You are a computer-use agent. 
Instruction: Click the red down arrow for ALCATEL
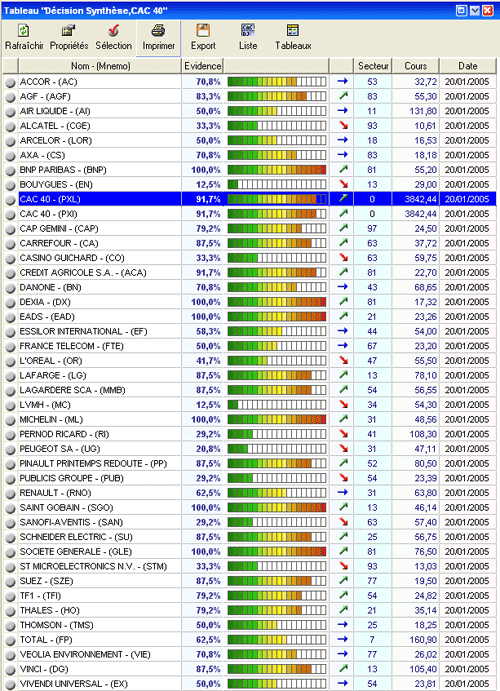tap(343, 126)
